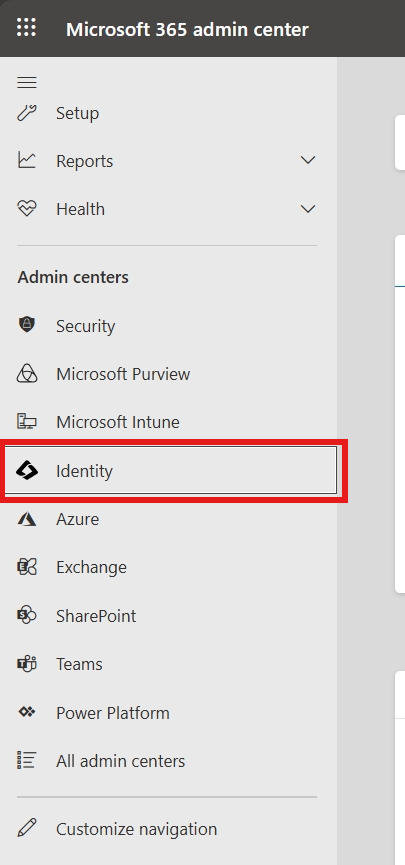Click the Setup wrench icon
Viewport: 405px width, 865px height.
click(x=26, y=113)
